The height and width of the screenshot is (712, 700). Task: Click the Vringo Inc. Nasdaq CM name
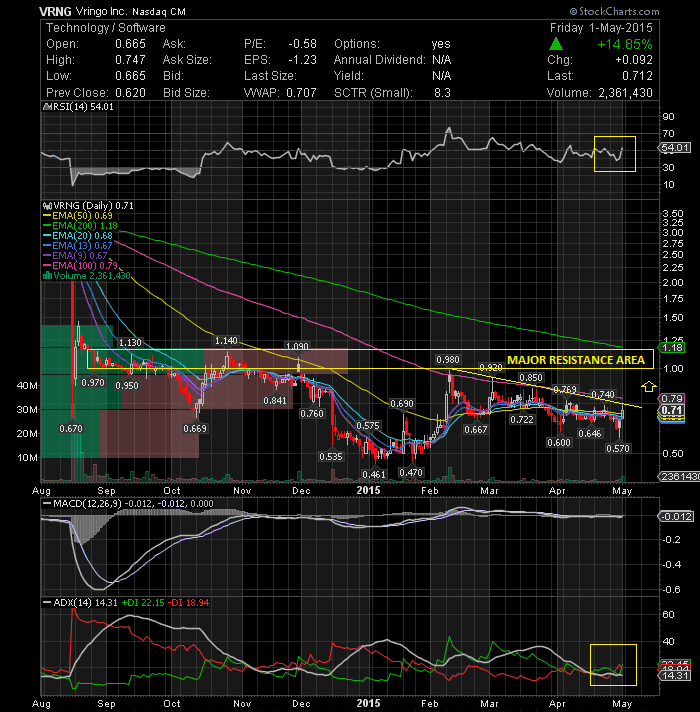[131, 11]
